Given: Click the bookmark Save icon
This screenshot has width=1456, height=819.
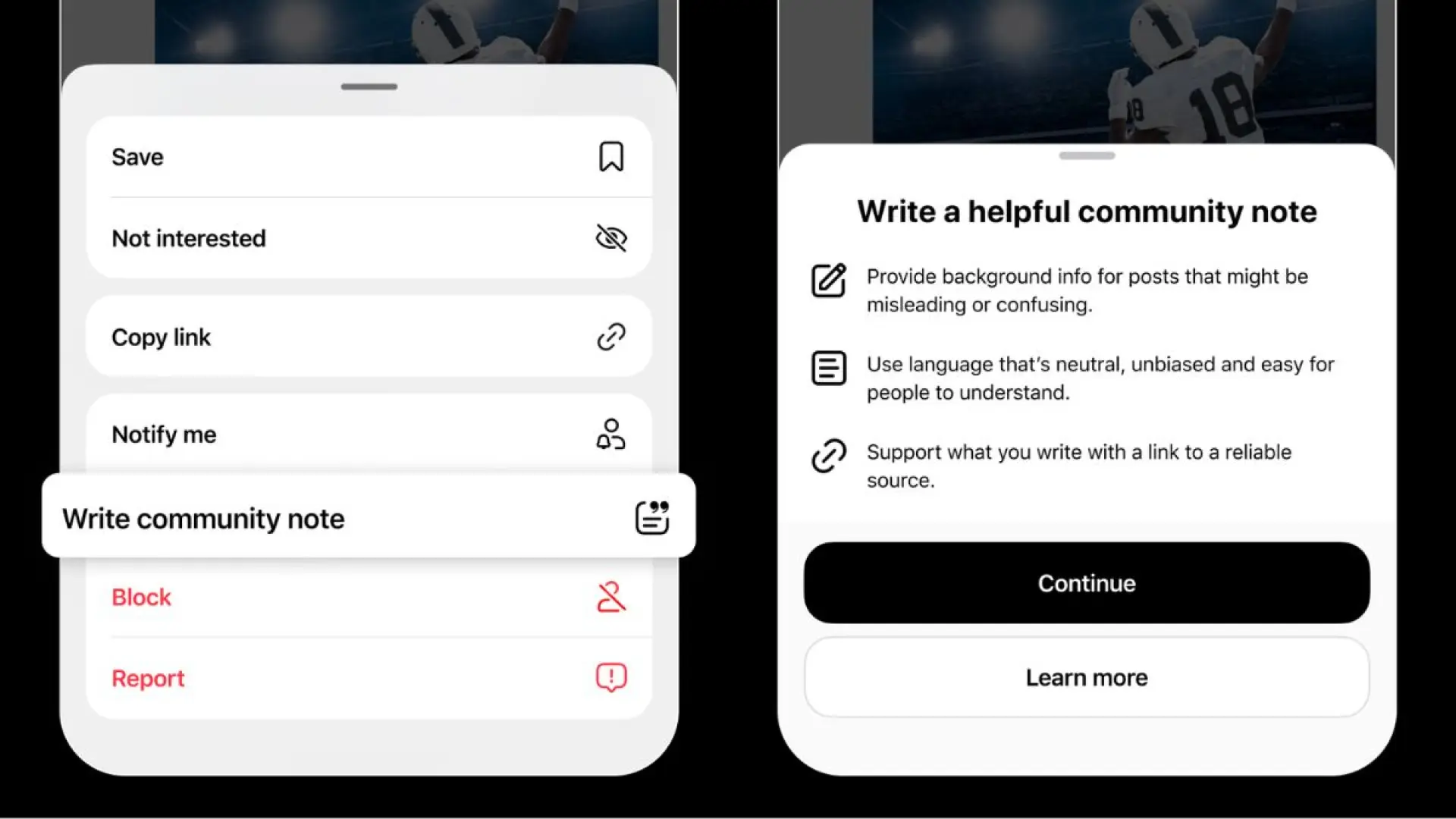Looking at the screenshot, I should point(611,156).
